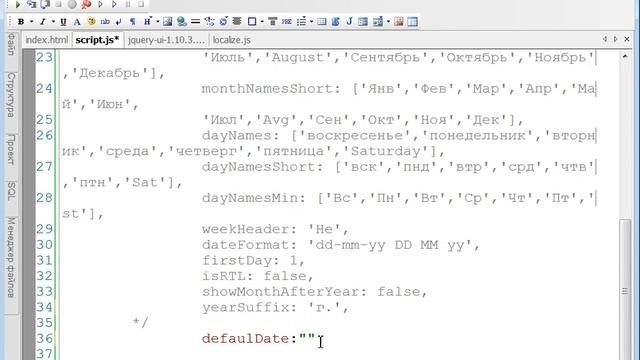Click on 'dayNames' on line 26
The image size is (640, 360).
pos(236,136)
